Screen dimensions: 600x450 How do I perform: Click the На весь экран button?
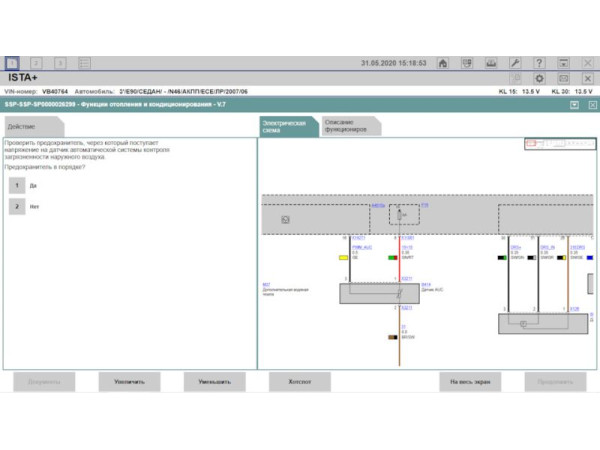click(470, 381)
